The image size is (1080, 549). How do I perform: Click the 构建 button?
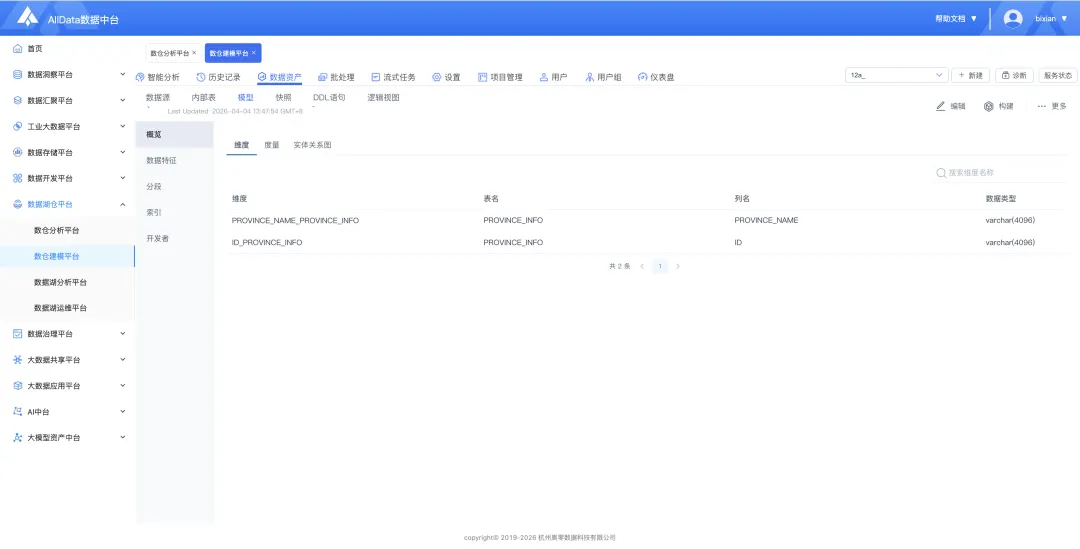pos(999,106)
